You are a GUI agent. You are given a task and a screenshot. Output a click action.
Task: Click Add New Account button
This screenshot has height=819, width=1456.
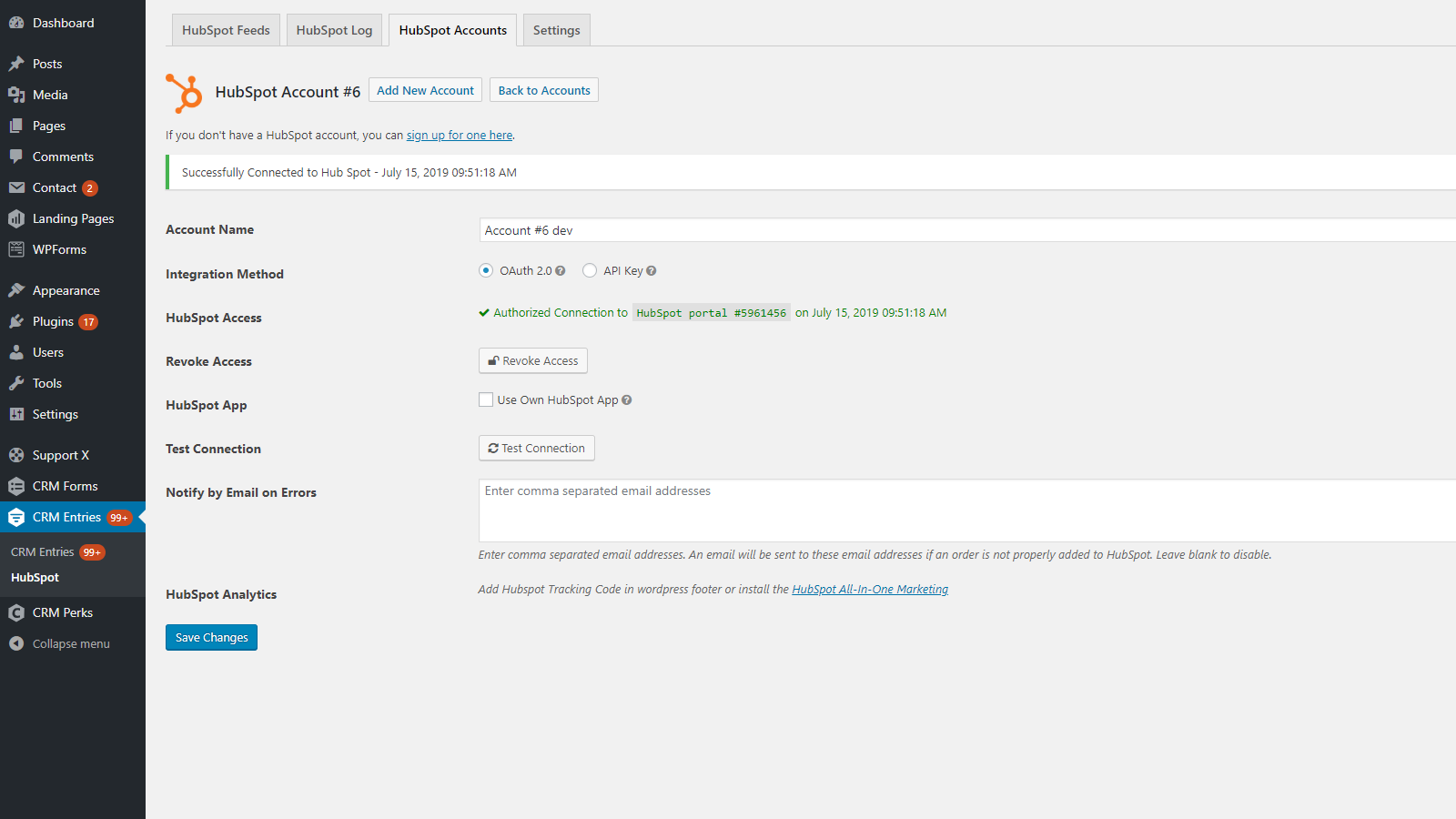tap(425, 90)
